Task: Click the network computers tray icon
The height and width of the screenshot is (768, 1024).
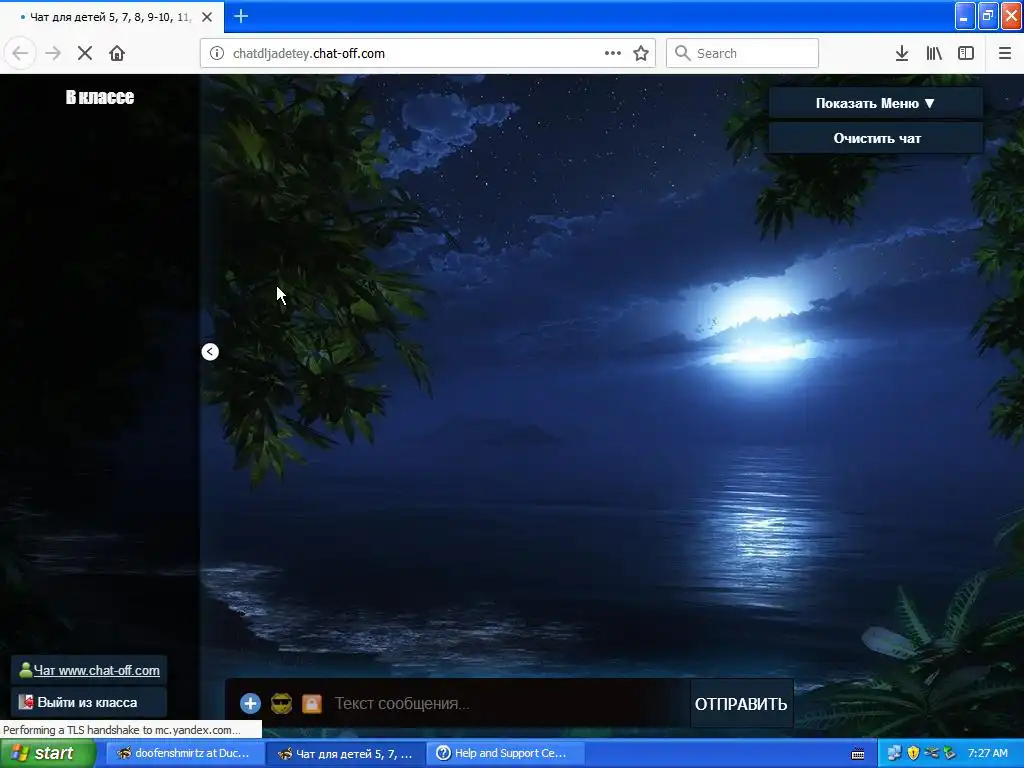Action: [x=894, y=753]
